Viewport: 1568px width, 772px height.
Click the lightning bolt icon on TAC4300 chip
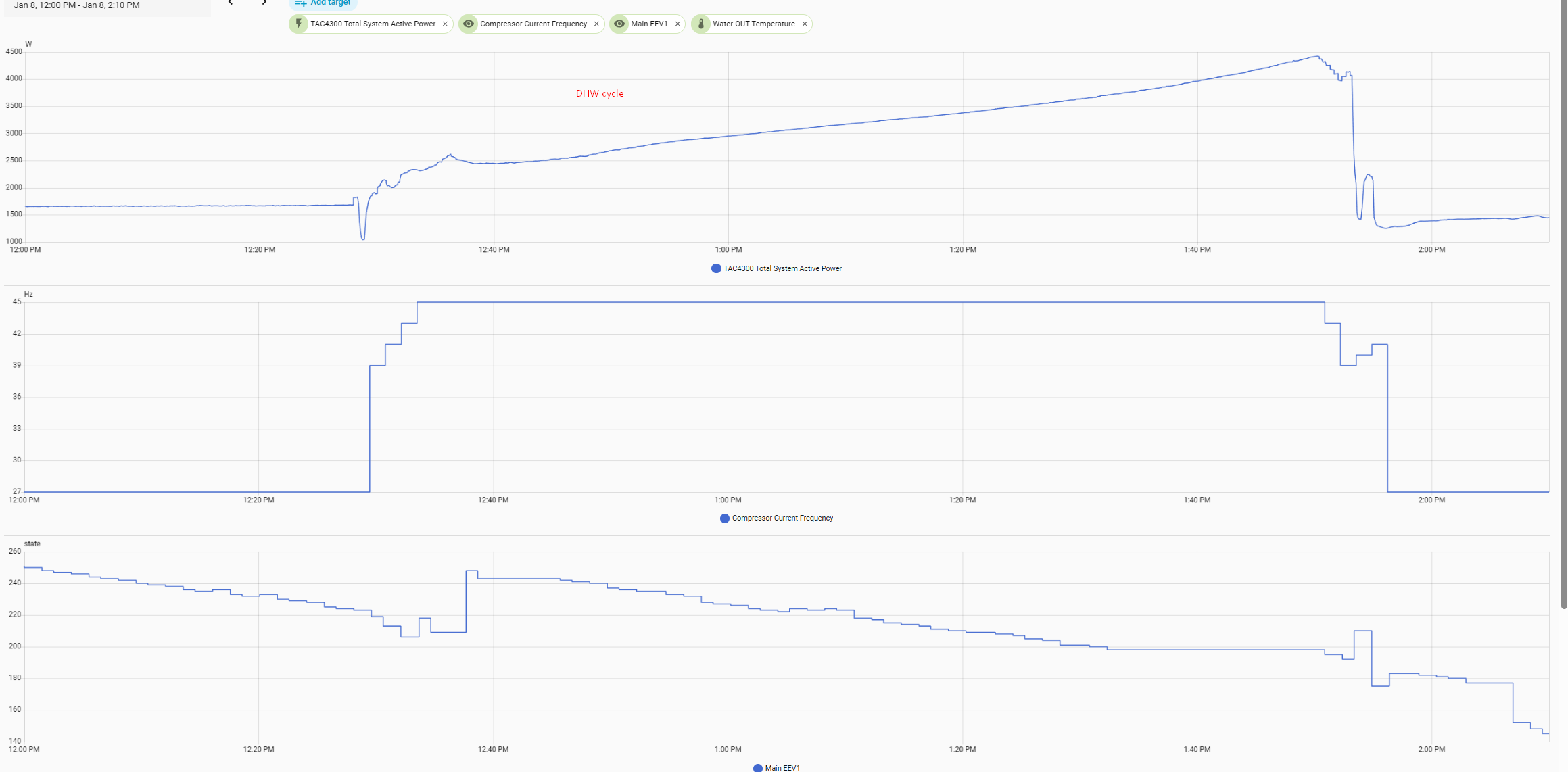click(298, 24)
